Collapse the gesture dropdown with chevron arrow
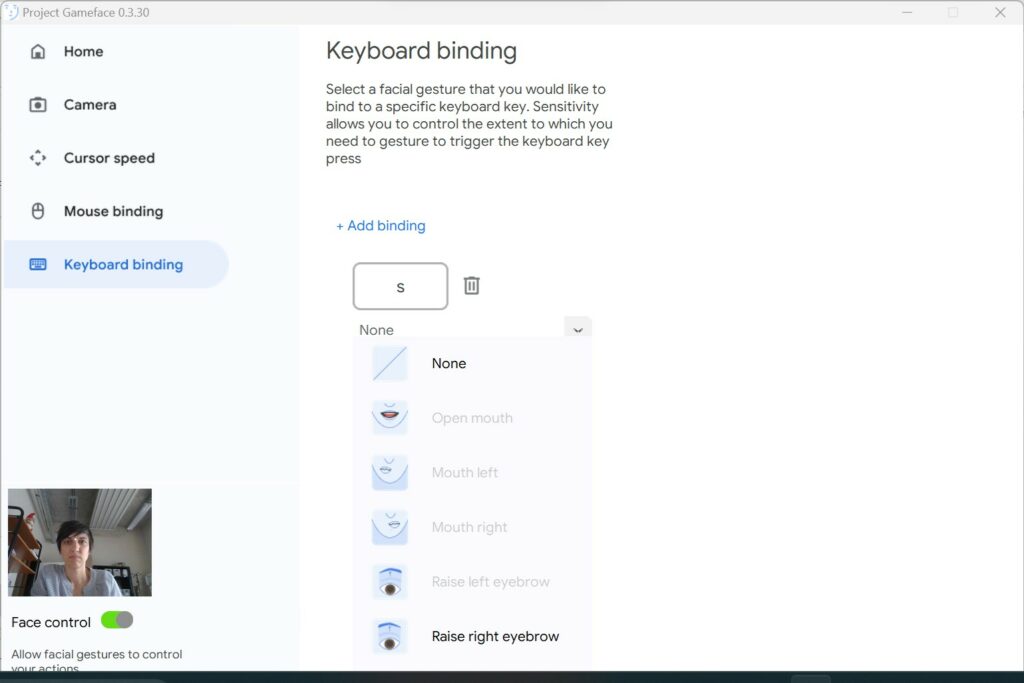The height and width of the screenshot is (683, 1024). coord(578,330)
